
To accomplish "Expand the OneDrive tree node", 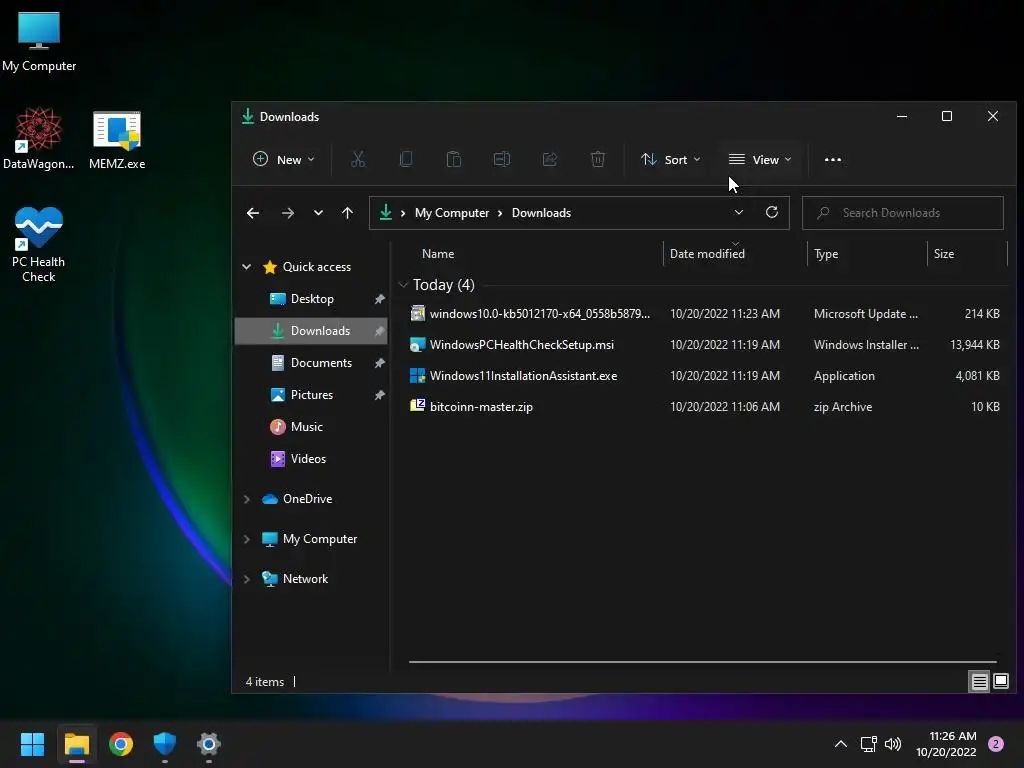I will pyautogui.click(x=247, y=499).
